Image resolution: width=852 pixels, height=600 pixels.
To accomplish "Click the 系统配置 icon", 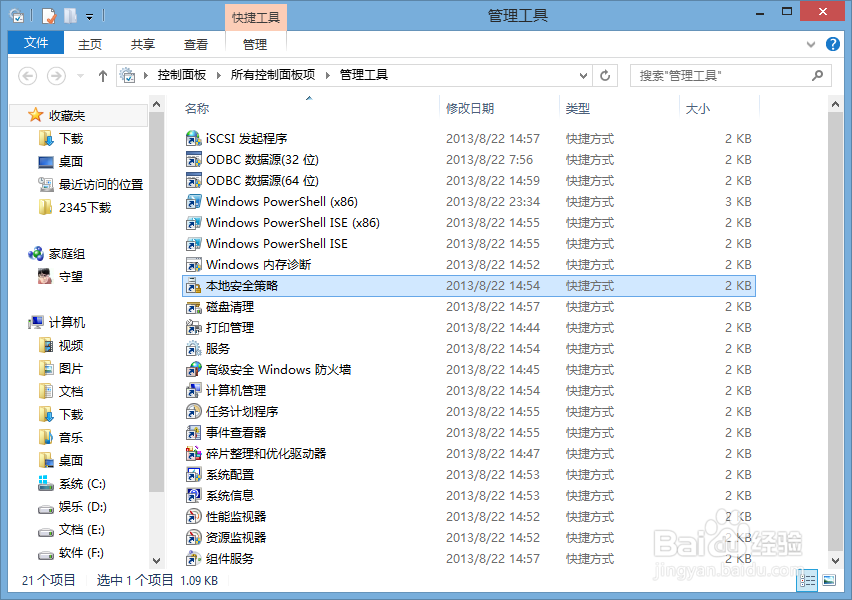I will [193, 475].
